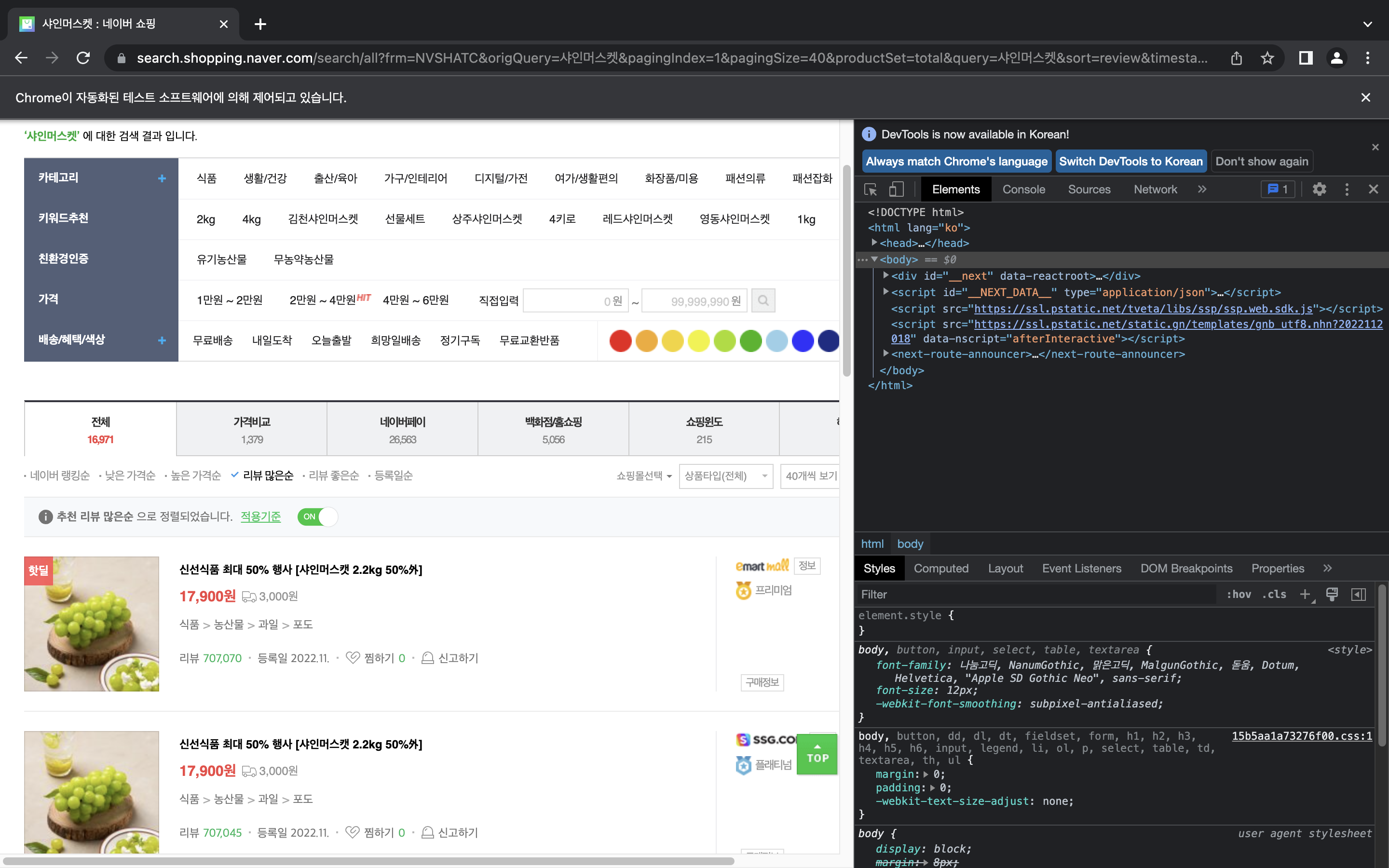The width and height of the screenshot is (1389, 868).
Task: Click Switch DevTools to Korean button
Action: pos(1130,162)
